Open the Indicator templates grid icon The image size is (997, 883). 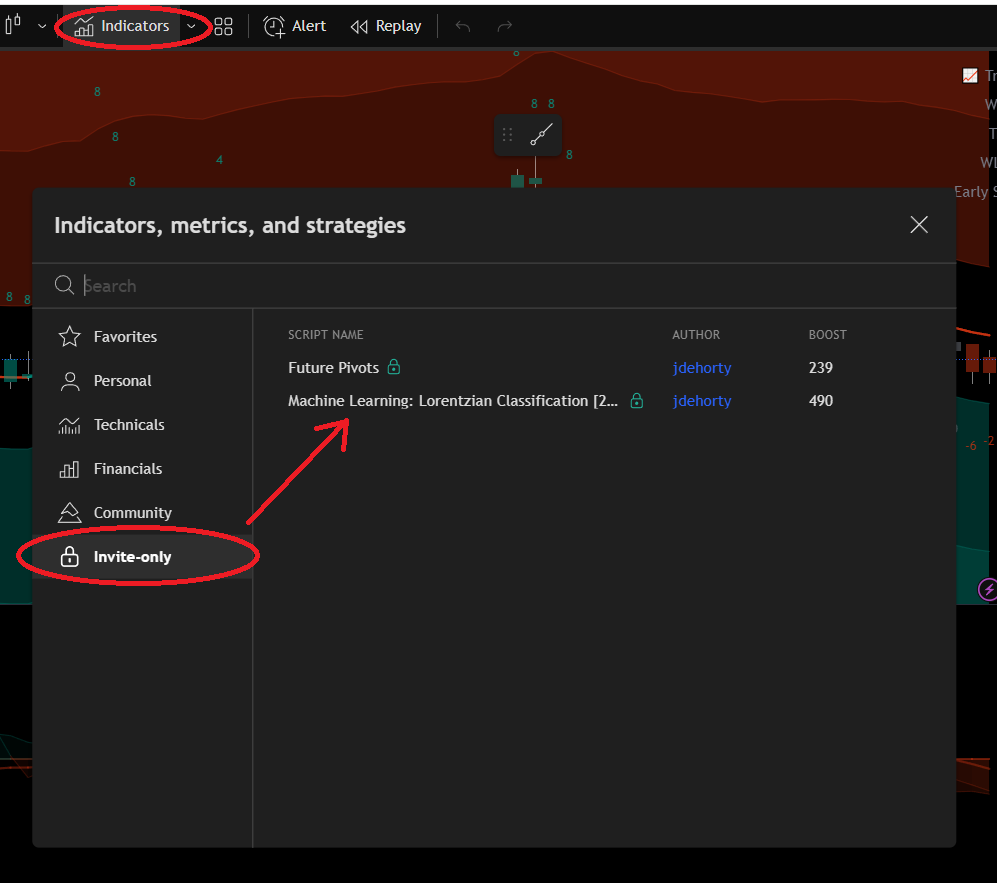pos(224,26)
